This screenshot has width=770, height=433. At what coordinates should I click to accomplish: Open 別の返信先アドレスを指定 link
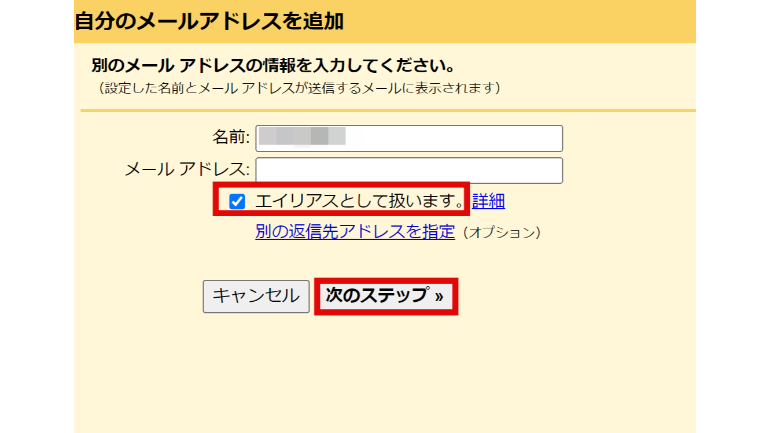tap(355, 232)
